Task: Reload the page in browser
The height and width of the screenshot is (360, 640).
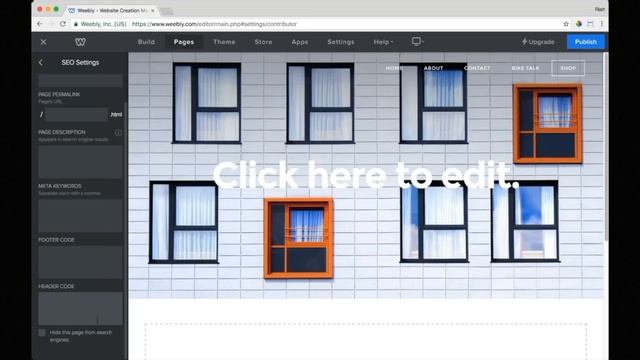Action: pyautogui.click(x=62, y=24)
